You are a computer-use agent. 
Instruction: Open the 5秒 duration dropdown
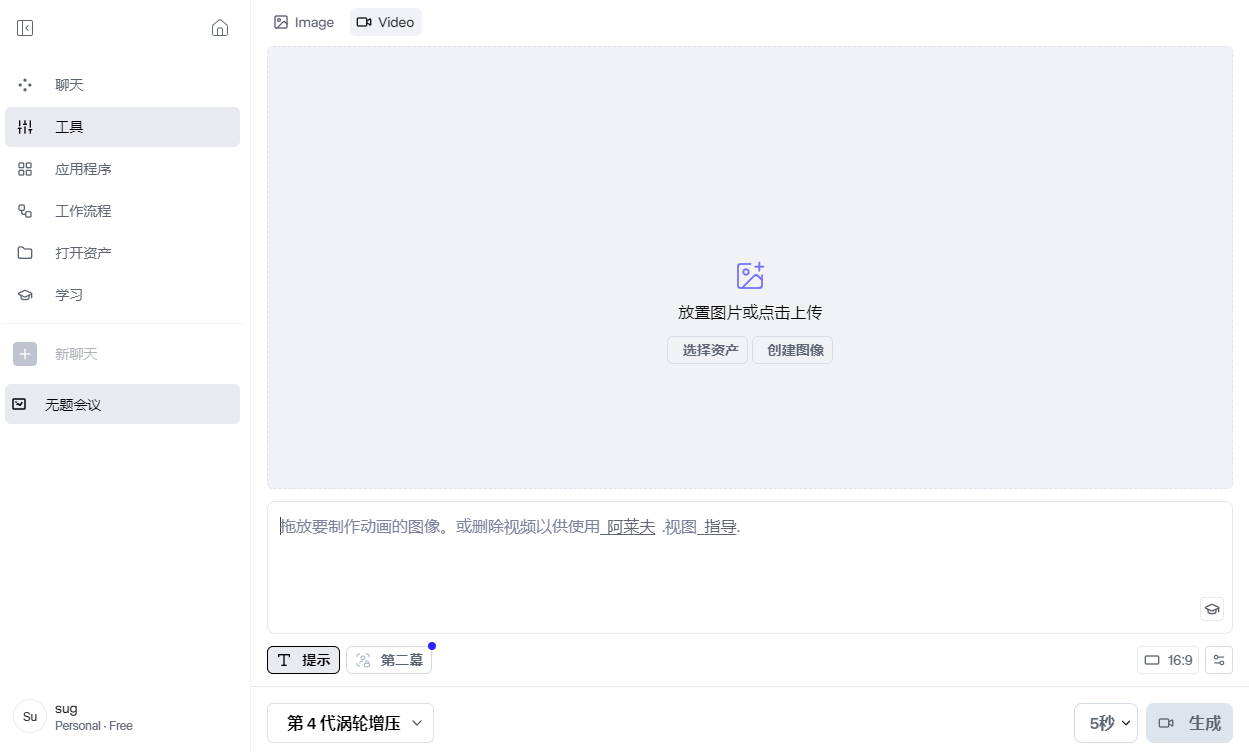pyautogui.click(x=1105, y=723)
